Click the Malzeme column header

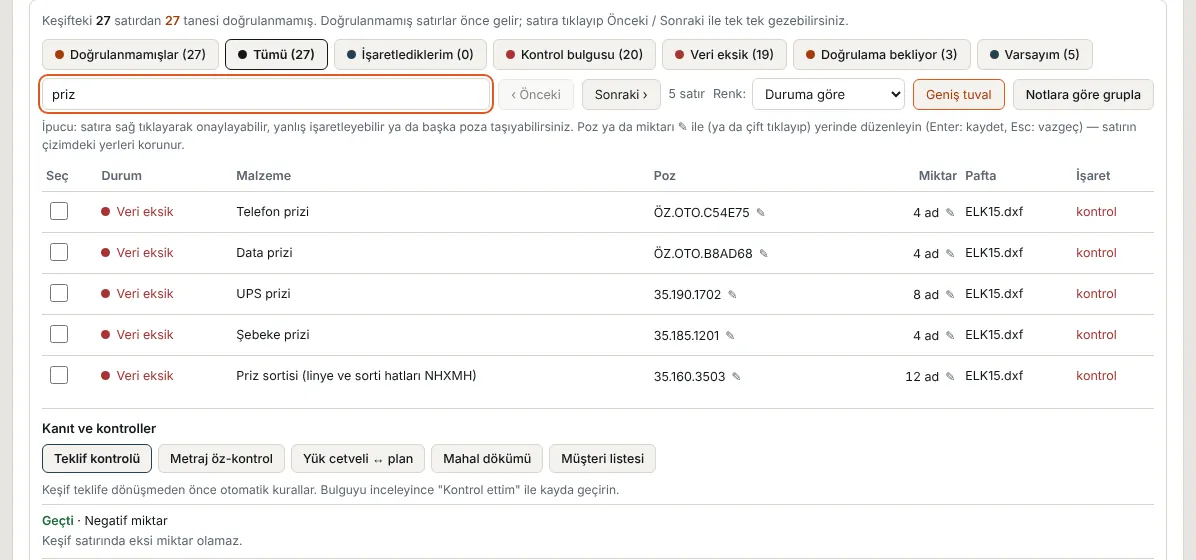pos(264,175)
